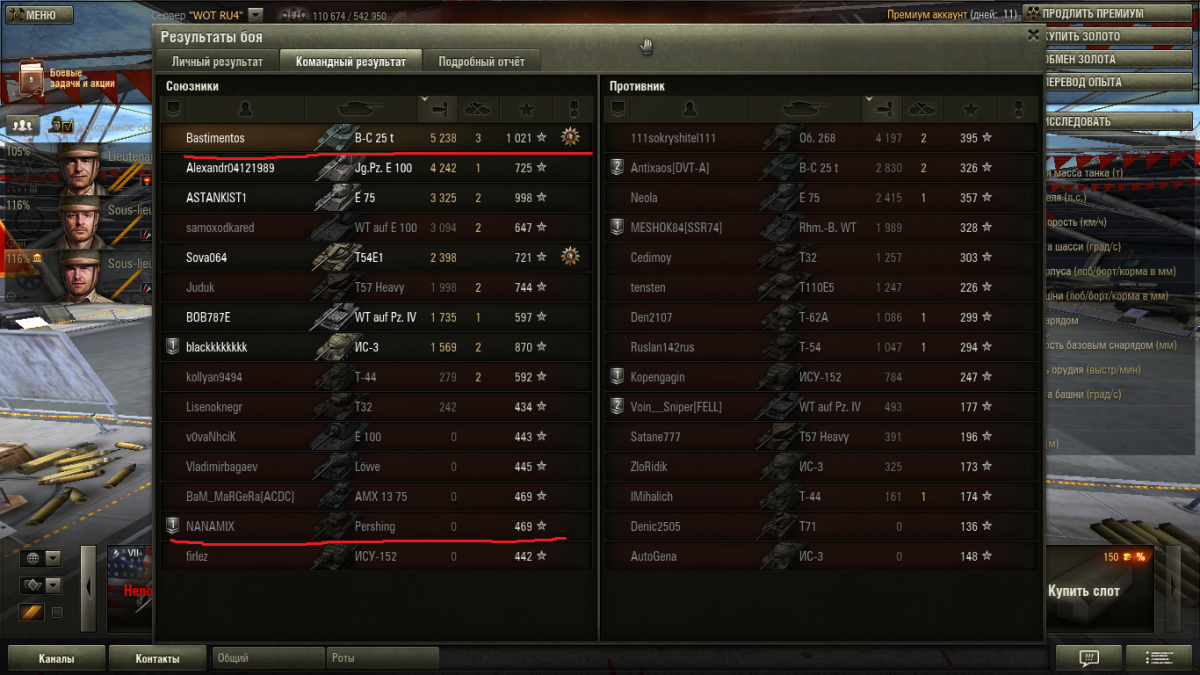The image size is (1200, 675).
Task: Sort enemy list by player name icon
Action: coord(689,108)
